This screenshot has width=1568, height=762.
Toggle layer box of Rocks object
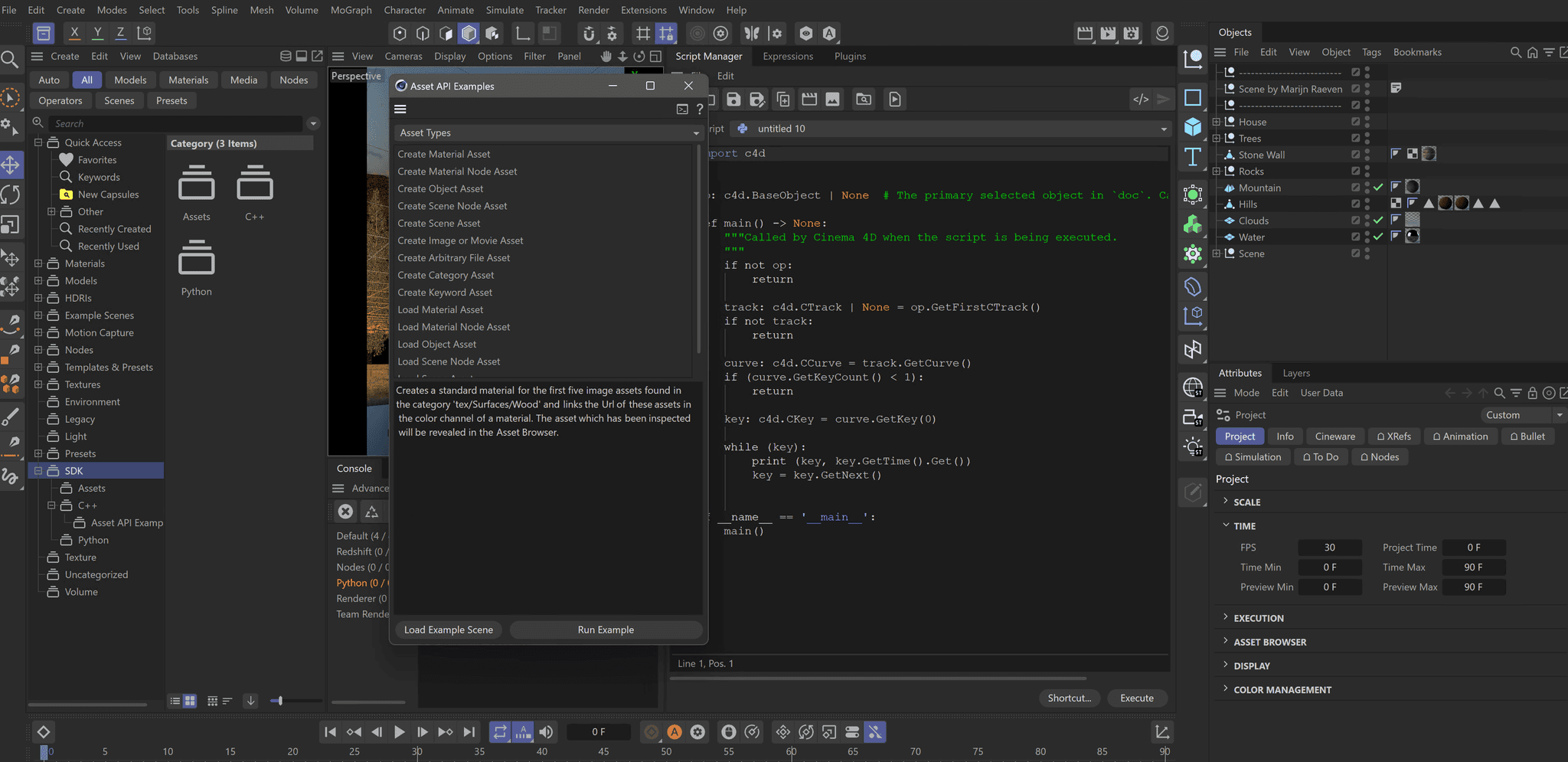(x=1355, y=172)
